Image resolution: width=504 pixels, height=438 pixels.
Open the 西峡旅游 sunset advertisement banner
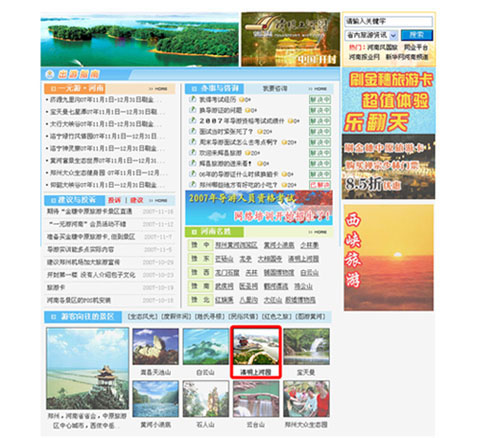(x=389, y=258)
